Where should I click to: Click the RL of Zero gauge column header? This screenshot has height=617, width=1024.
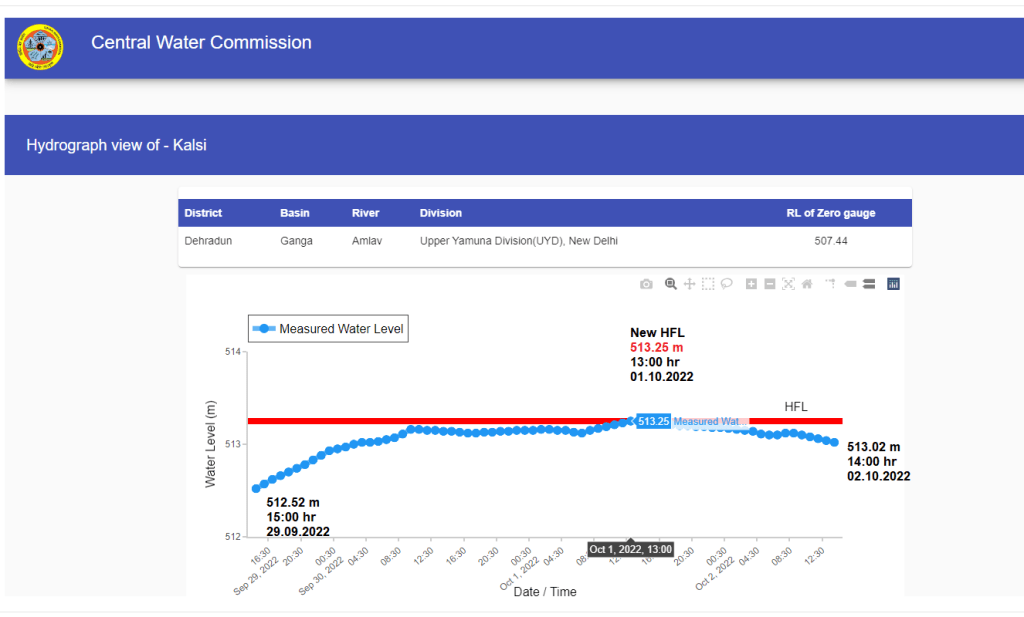pyautogui.click(x=830, y=213)
